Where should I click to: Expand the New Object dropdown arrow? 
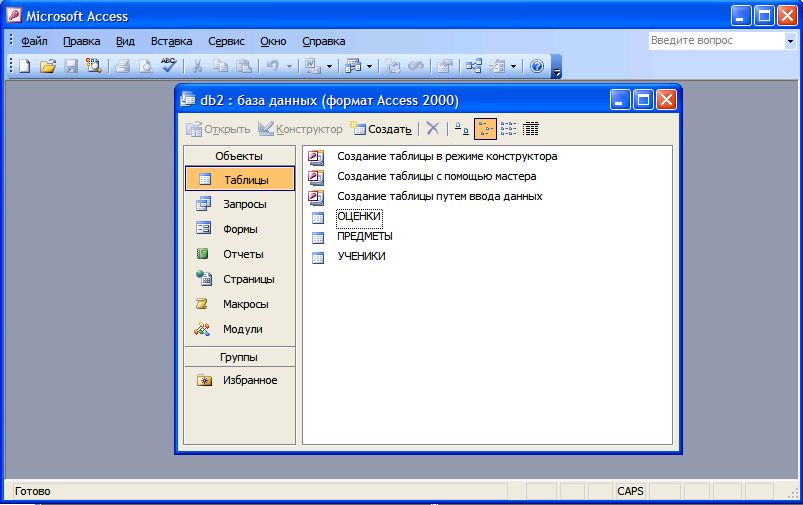[513, 66]
